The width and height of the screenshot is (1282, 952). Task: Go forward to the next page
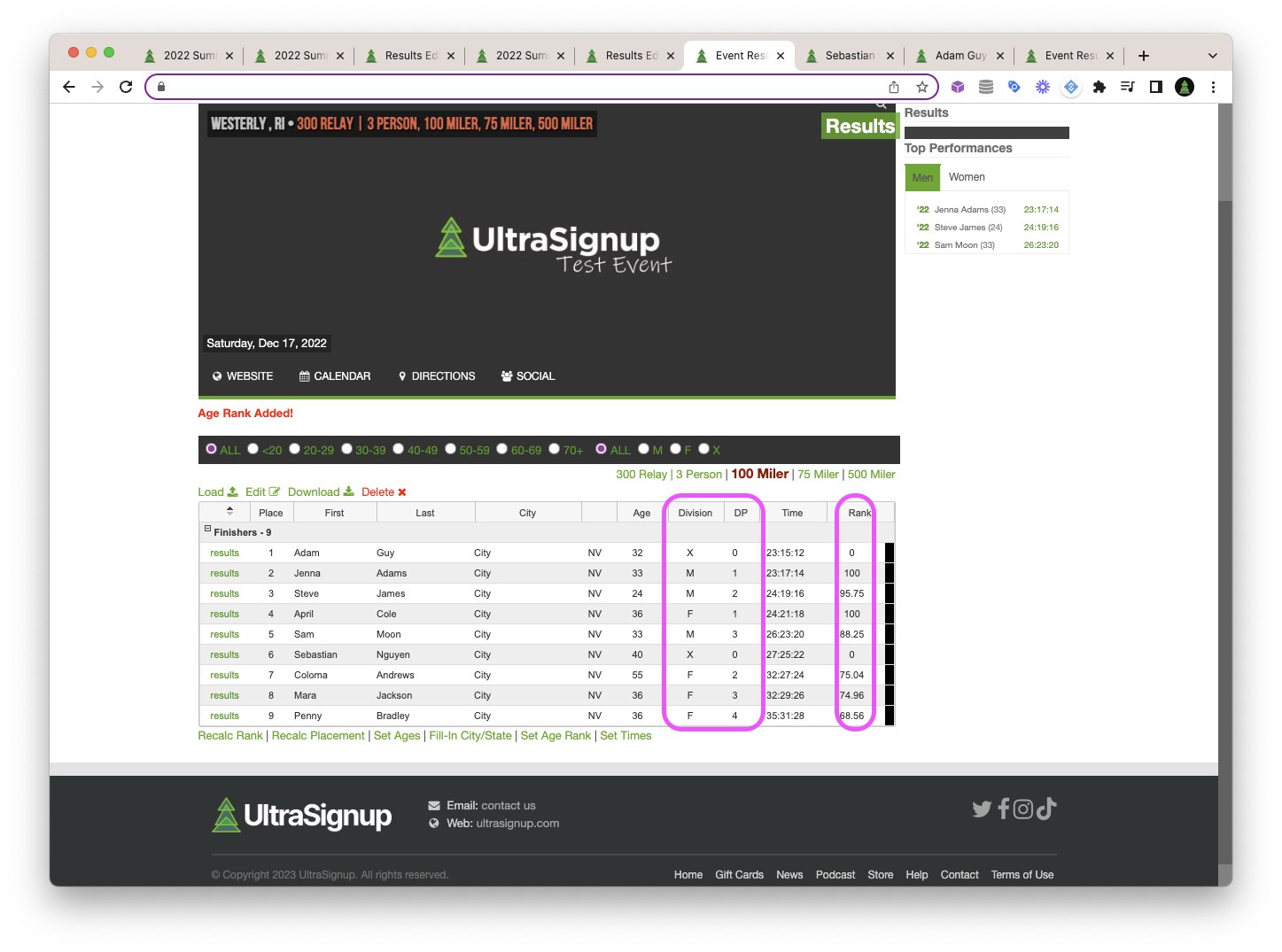pos(97,87)
